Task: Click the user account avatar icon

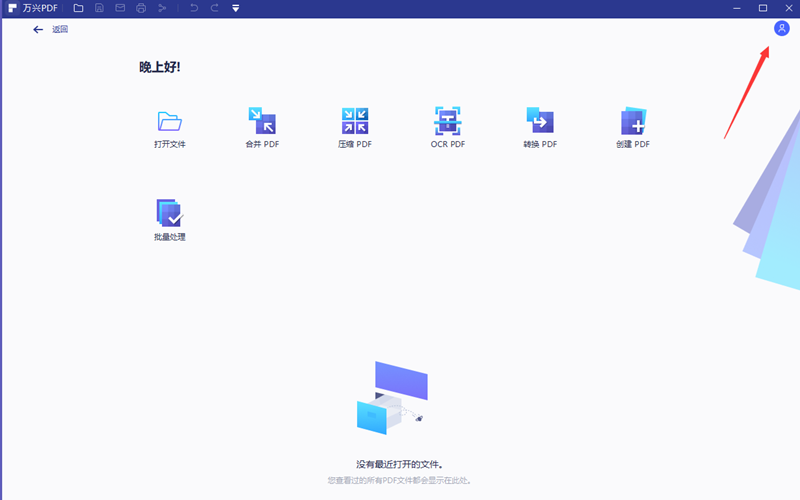Action: pos(782,29)
